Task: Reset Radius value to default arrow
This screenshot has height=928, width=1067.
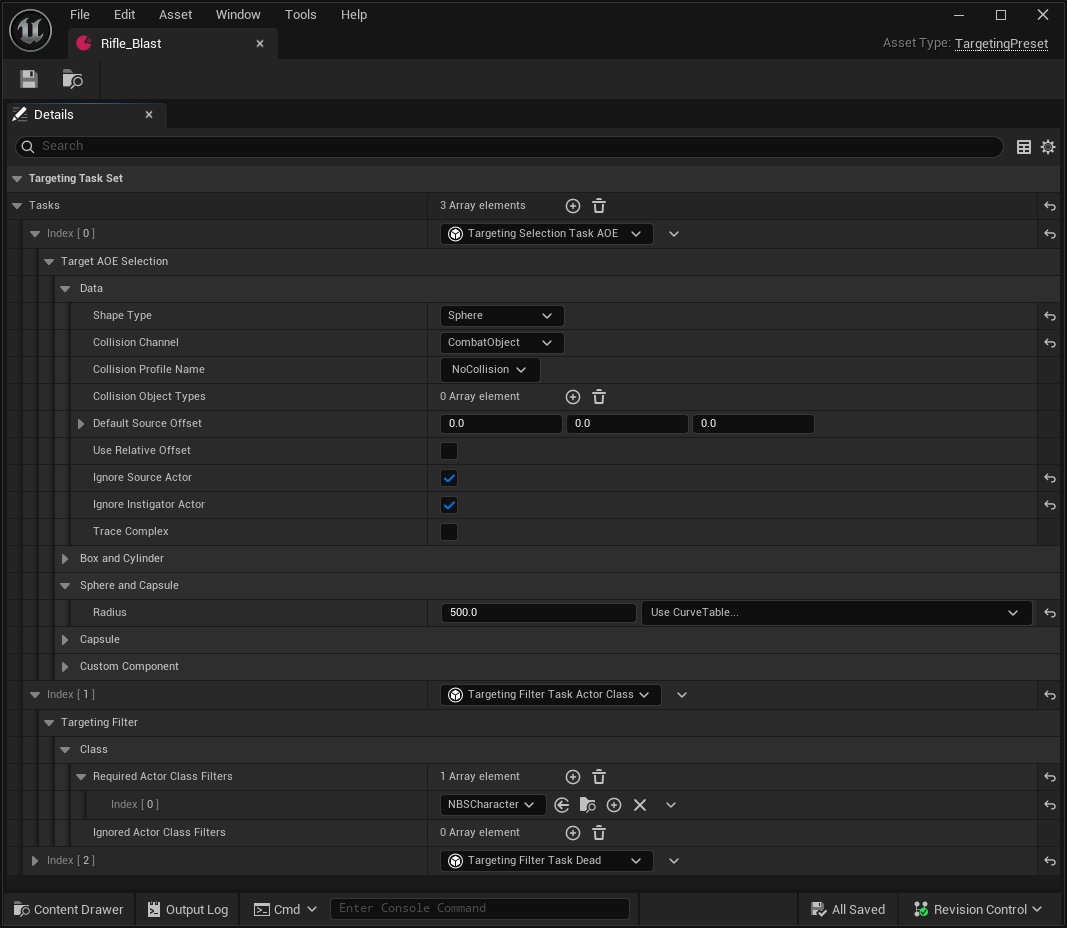Action: point(1050,613)
